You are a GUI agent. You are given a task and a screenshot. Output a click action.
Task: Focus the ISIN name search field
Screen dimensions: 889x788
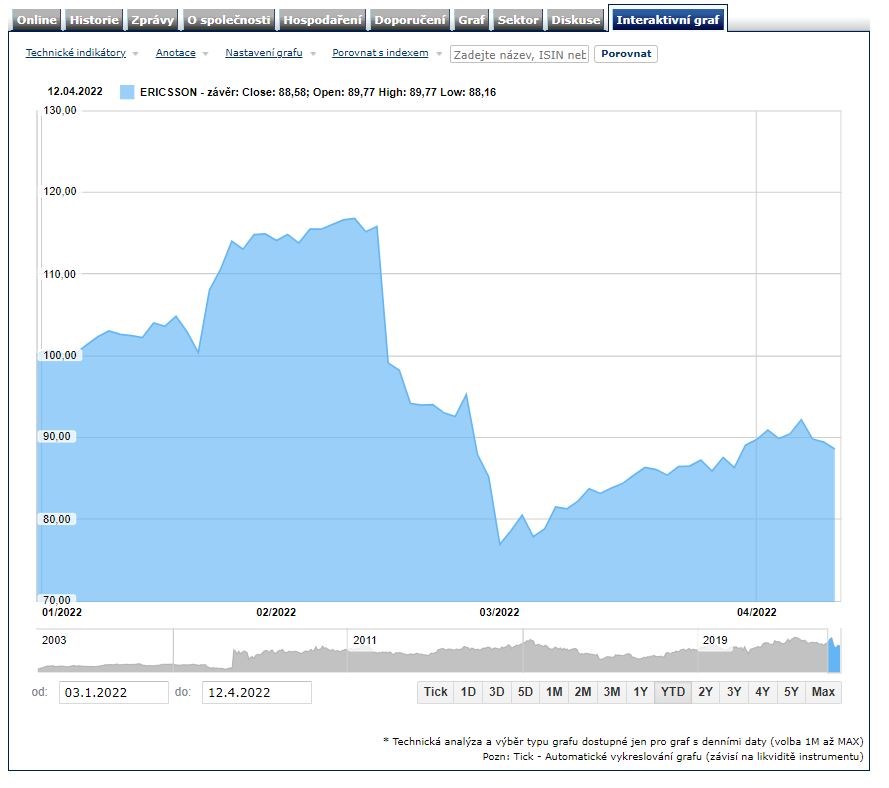tap(519, 54)
